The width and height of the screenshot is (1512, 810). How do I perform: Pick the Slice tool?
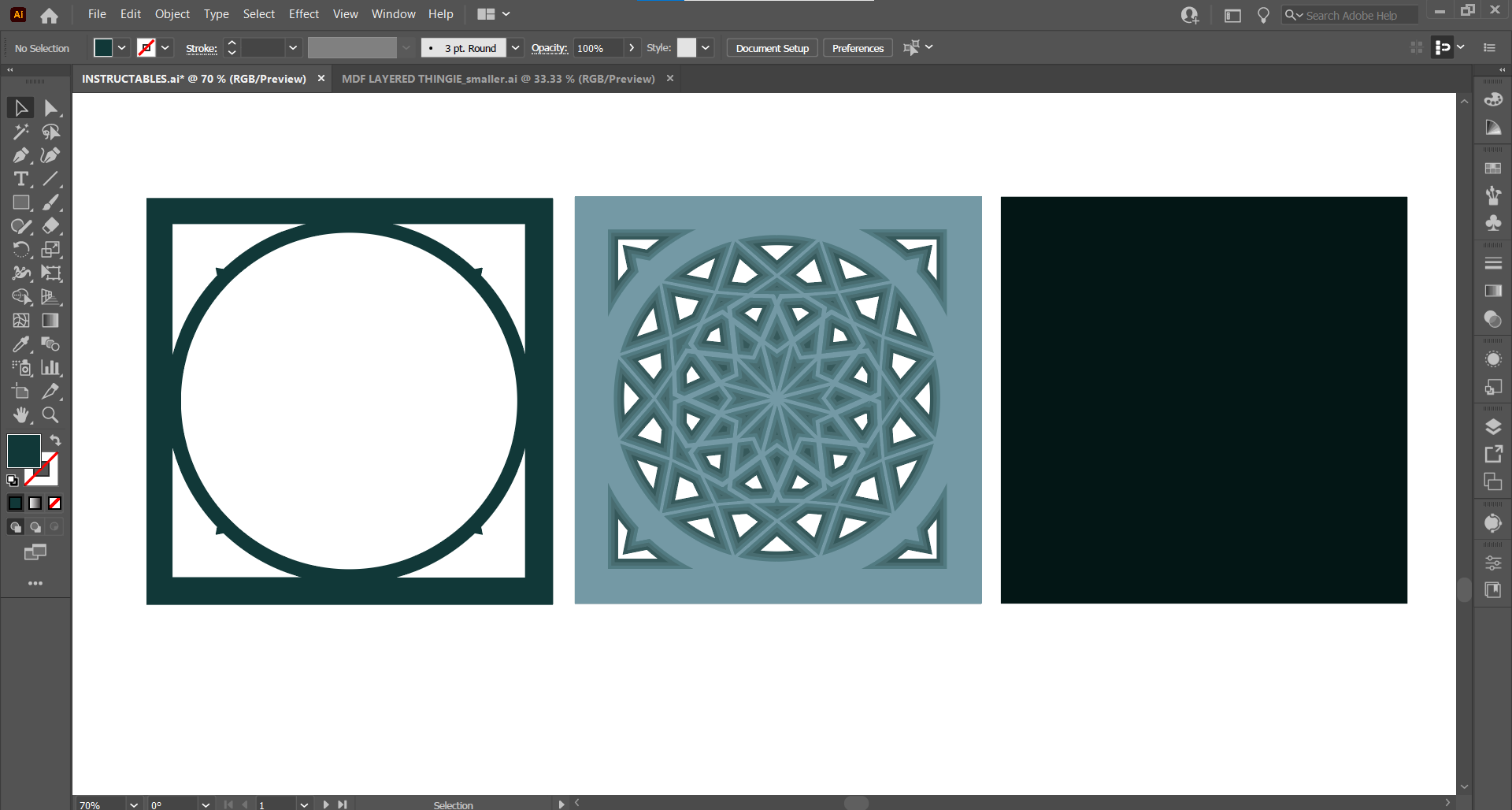tap(51, 392)
